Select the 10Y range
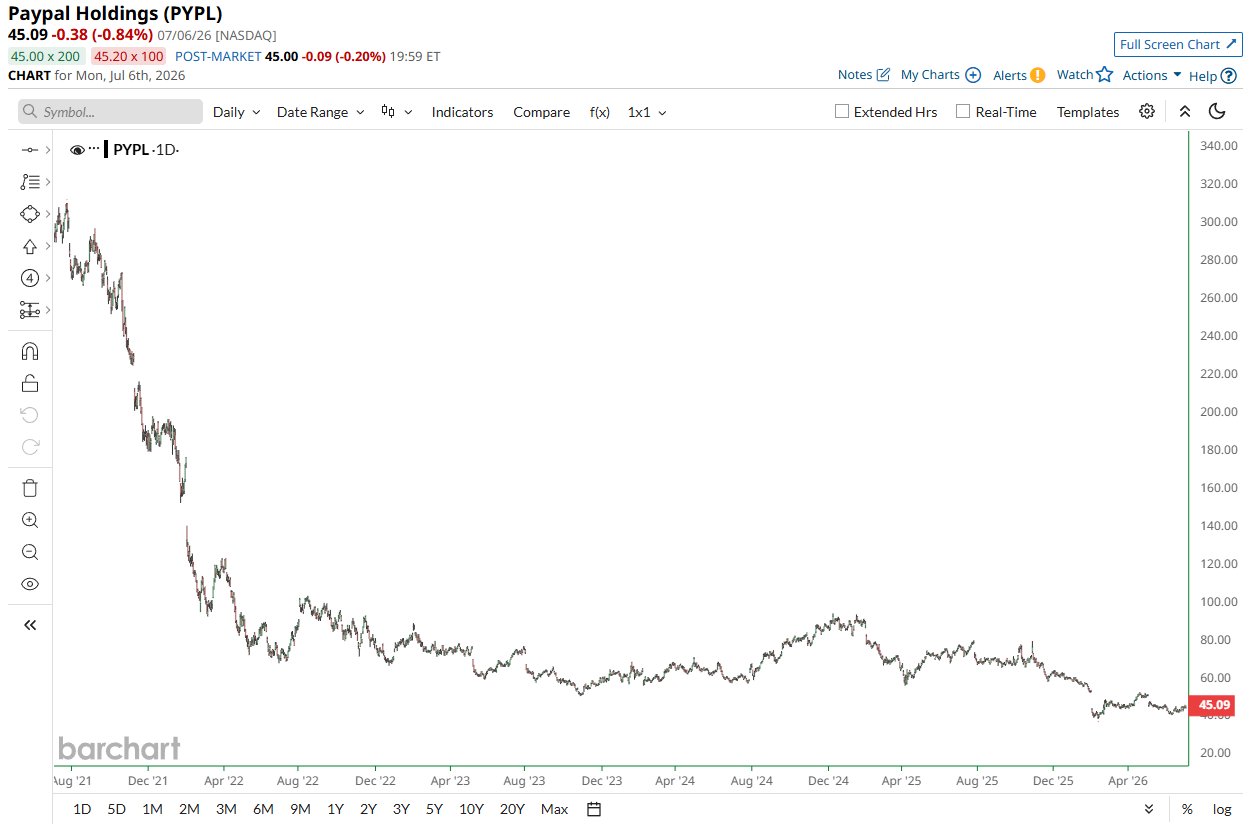The image size is (1251, 827). tap(471, 809)
